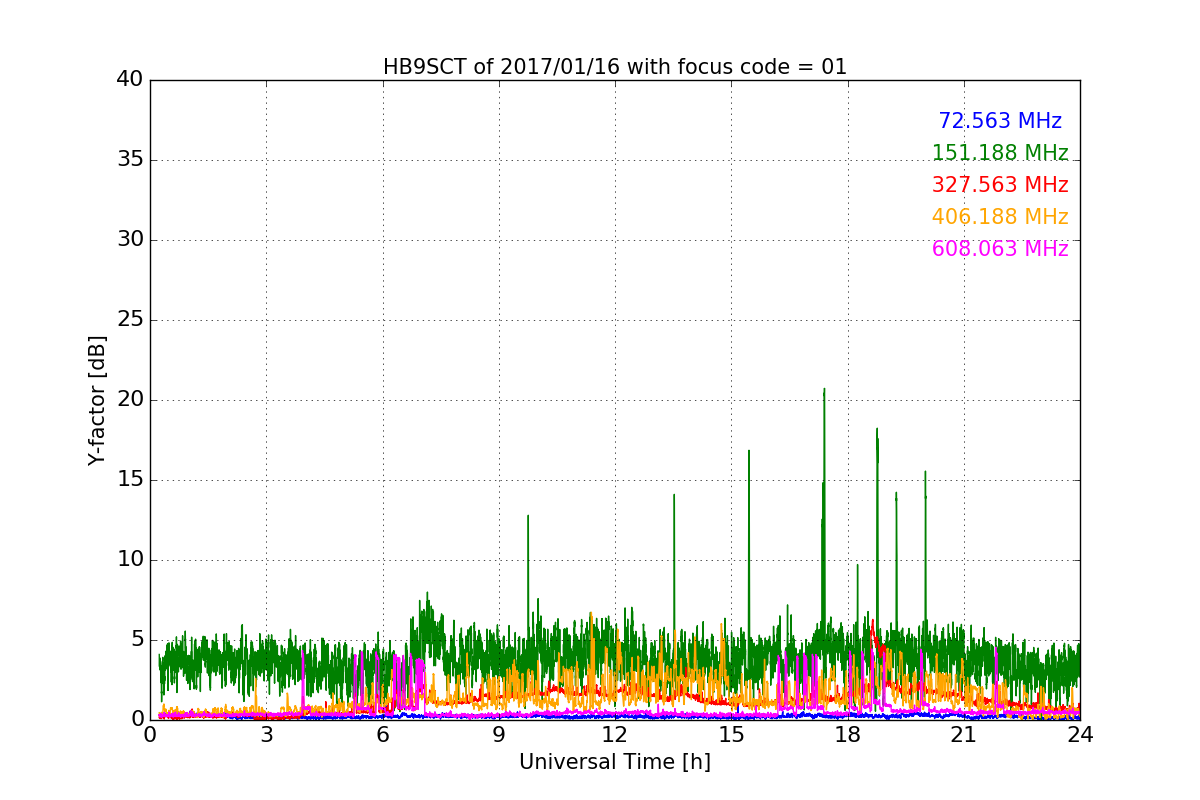
Task: Click the y-axis tick label 35
Action: click(x=130, y=160)
